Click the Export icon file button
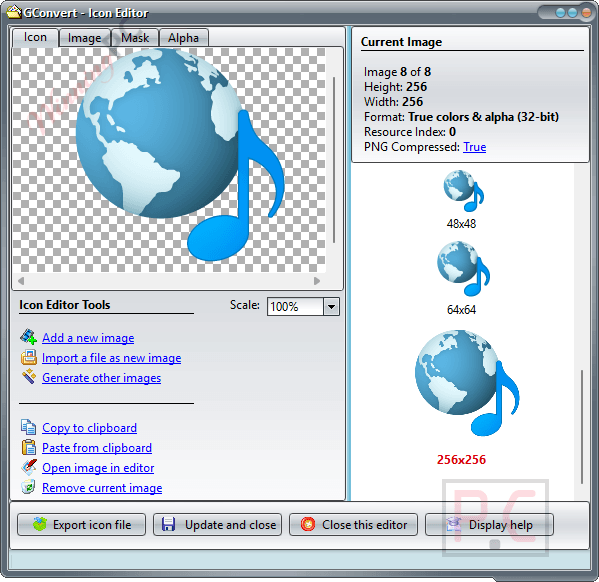Screen dimensions: 599x582 (x=81, y=524)
